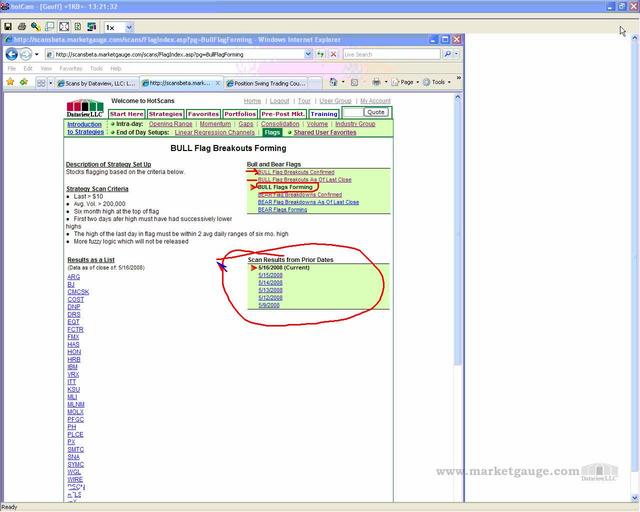
Task: Open the Start Here tab
Action: click(127, 114)
